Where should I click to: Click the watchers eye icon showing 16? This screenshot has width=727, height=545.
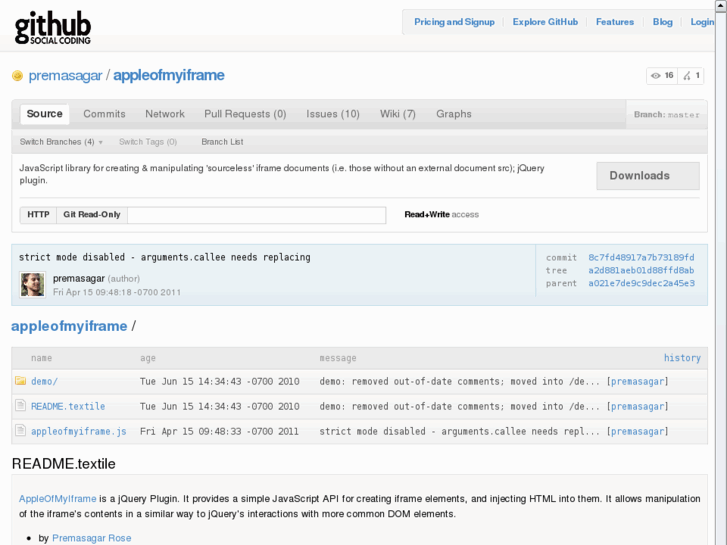(663, 76)
